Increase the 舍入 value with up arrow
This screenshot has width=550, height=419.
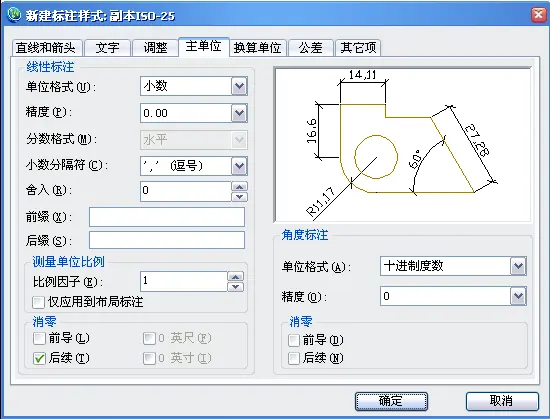(240, 187)
